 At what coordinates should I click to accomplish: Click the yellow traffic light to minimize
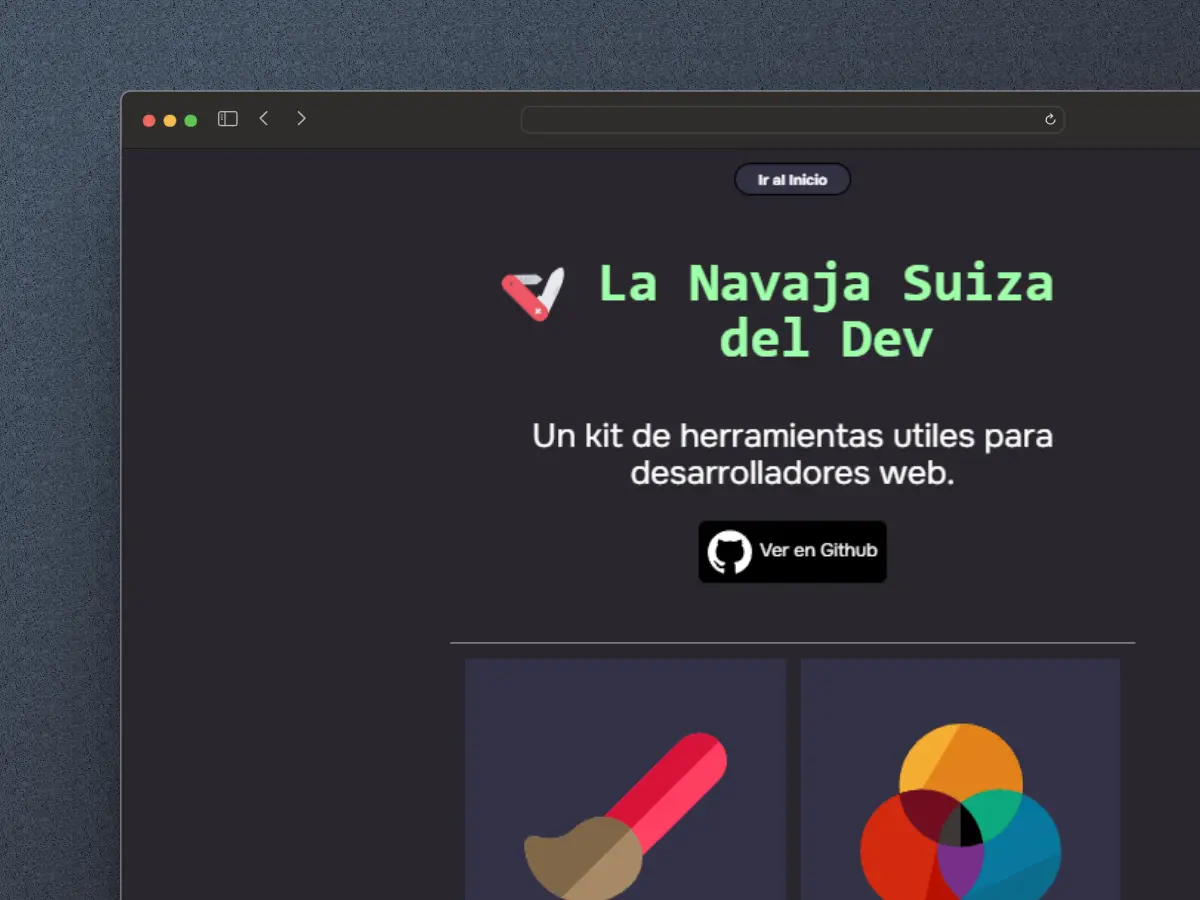point(169,119)
